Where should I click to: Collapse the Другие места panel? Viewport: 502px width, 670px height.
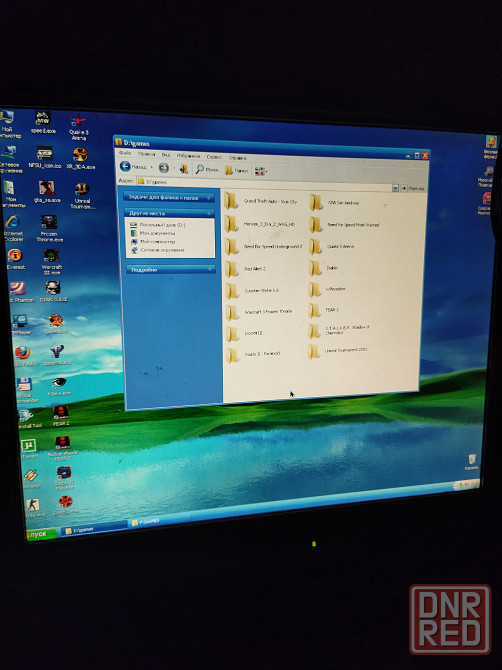coord(169,213)
